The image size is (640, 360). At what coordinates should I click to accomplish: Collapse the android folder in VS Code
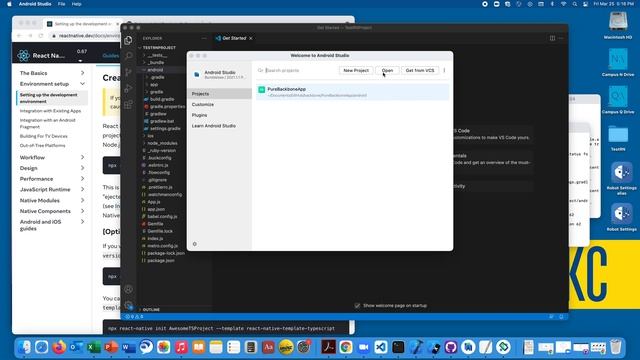[155, 70]
